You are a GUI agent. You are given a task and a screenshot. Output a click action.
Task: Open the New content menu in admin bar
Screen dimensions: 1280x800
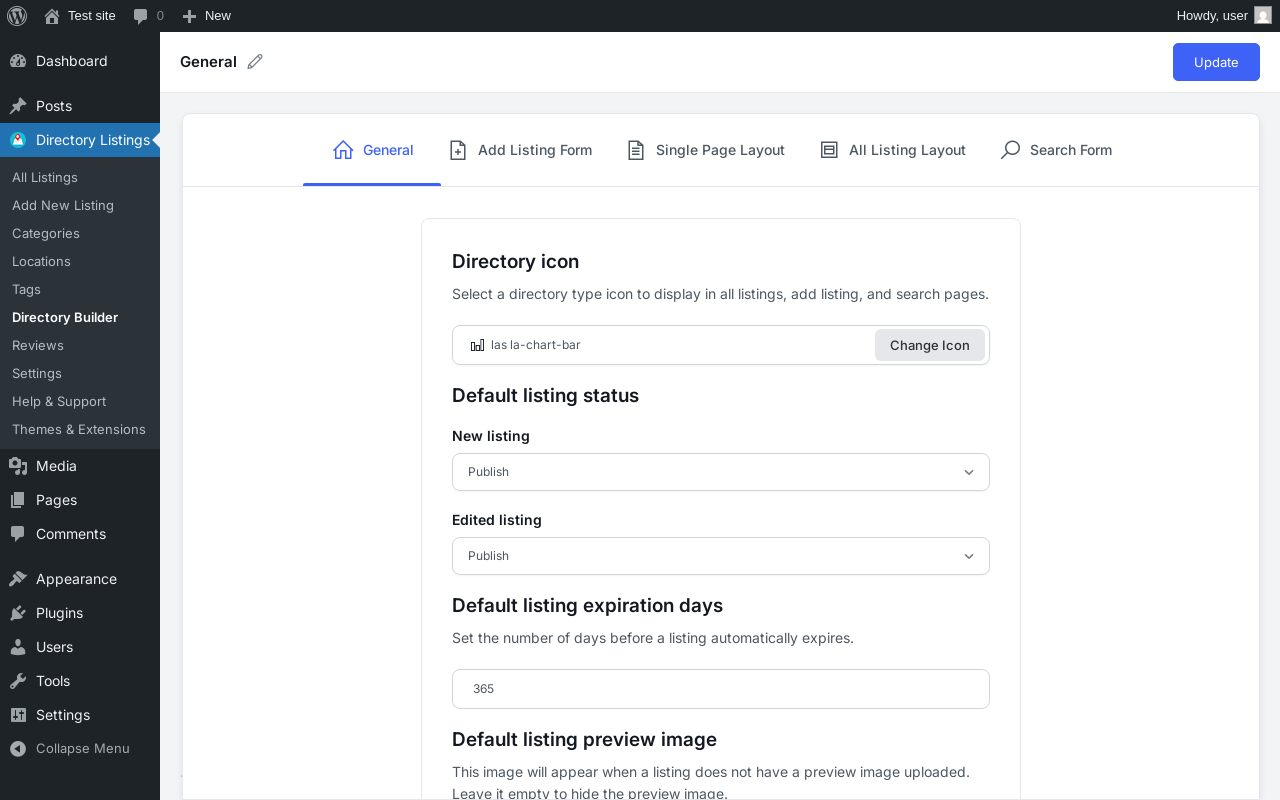pos(207,16)
